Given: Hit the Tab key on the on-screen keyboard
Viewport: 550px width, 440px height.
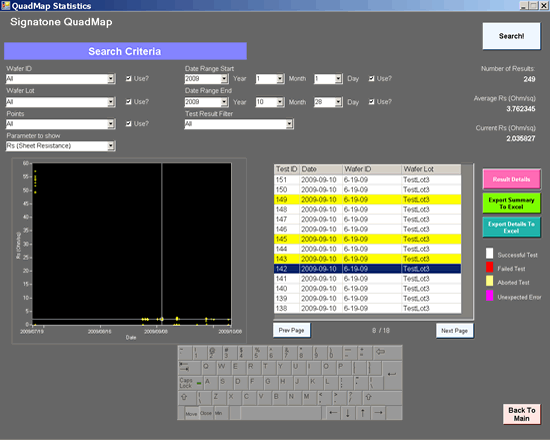Looking at the screenshot, I should [x=189, y=368].
